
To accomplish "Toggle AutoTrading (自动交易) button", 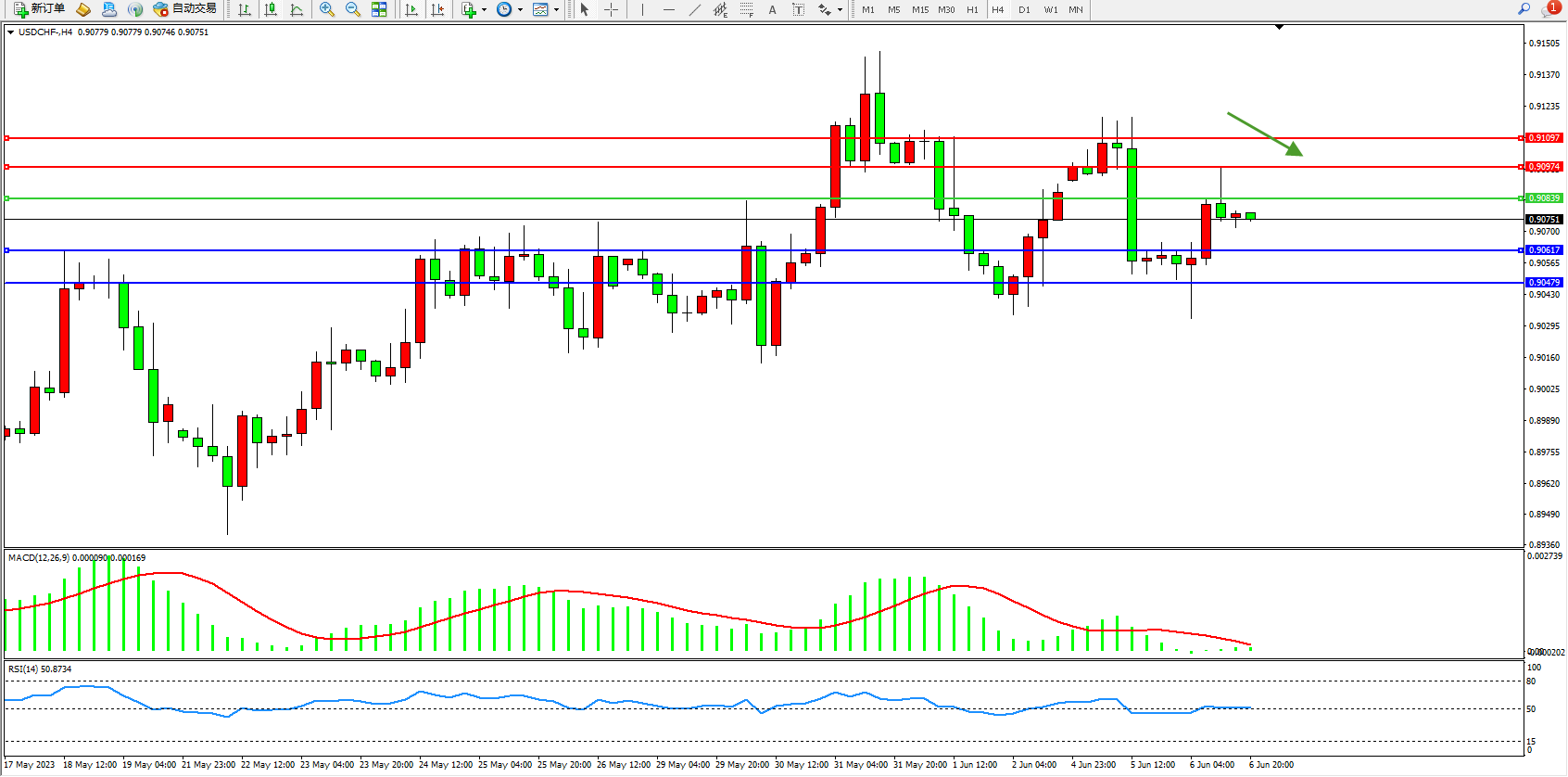I will (185, 9).
